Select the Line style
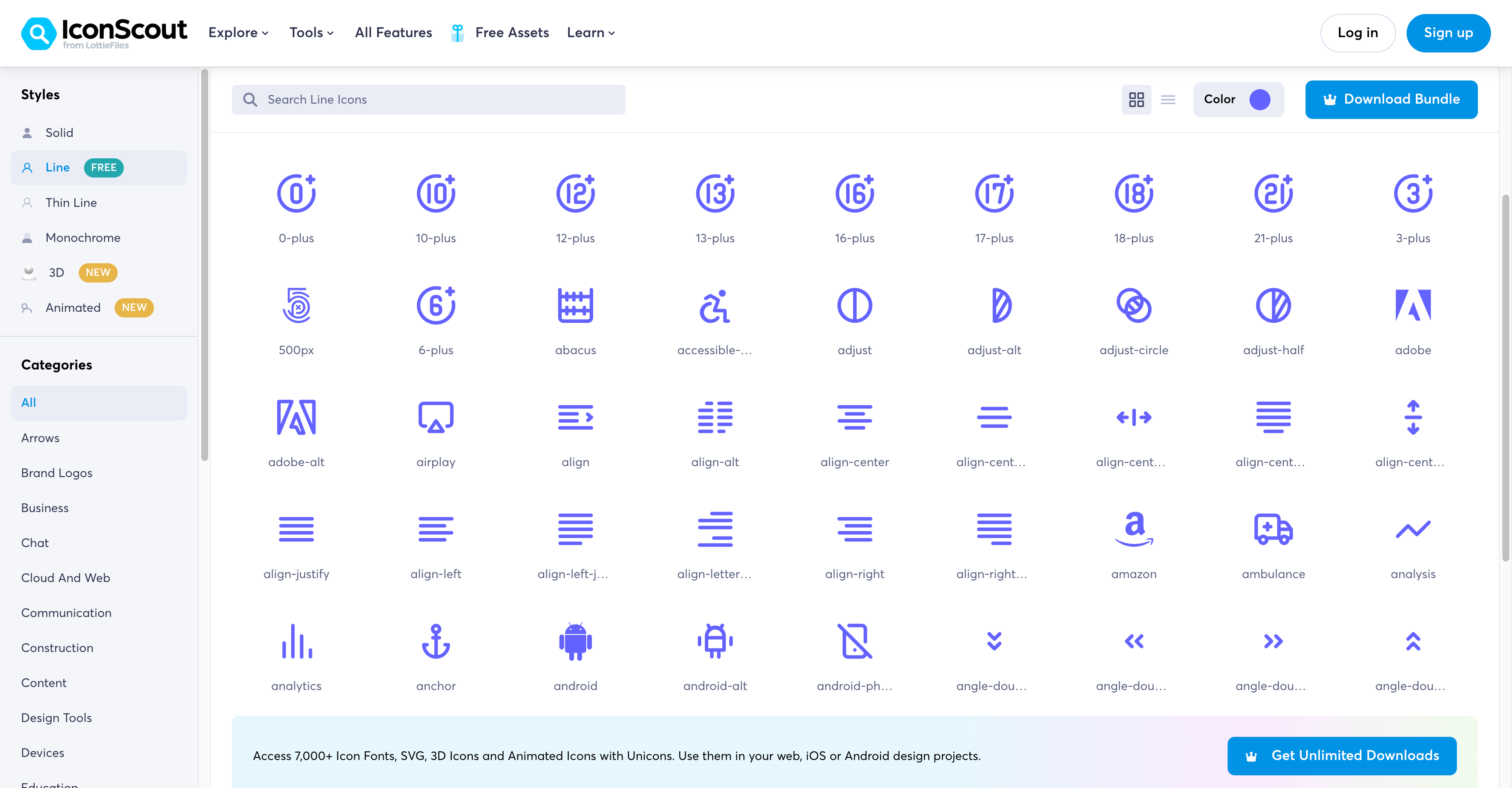The image size is (1512, 788). click(98, 168)
